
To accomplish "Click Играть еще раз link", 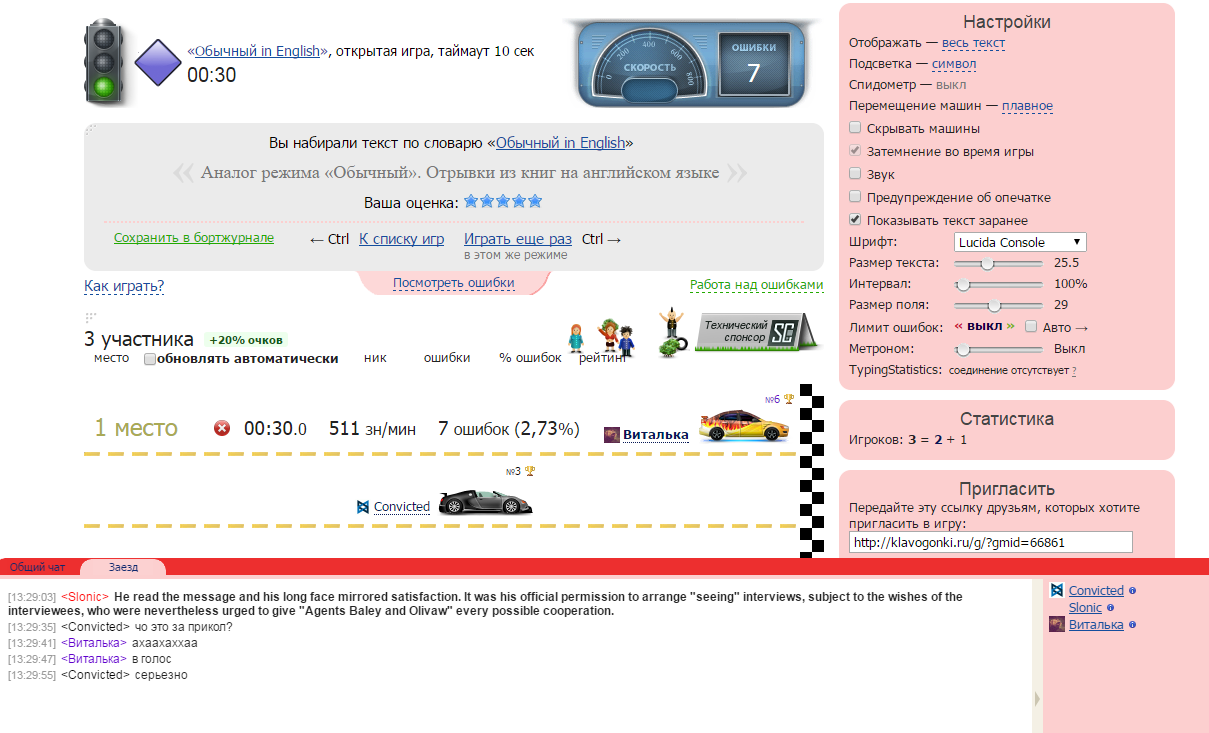I will click(518, 239).
